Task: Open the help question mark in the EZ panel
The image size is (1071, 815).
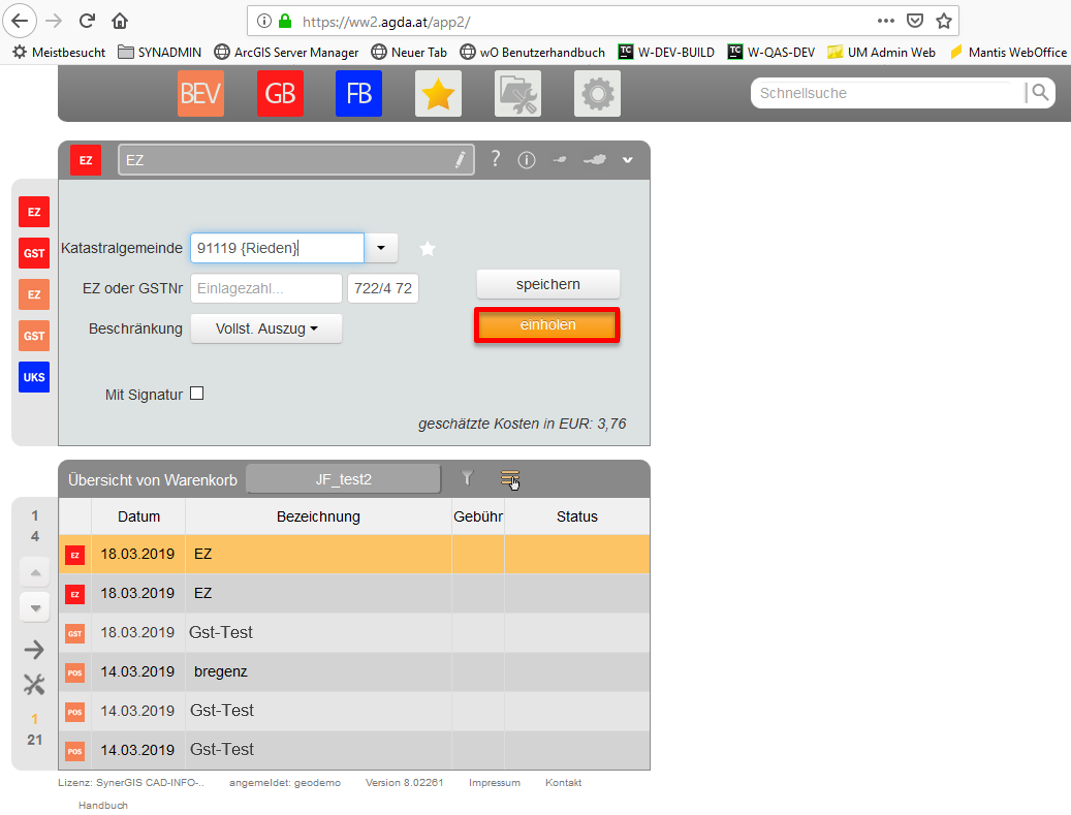Action: pos(495,159)
